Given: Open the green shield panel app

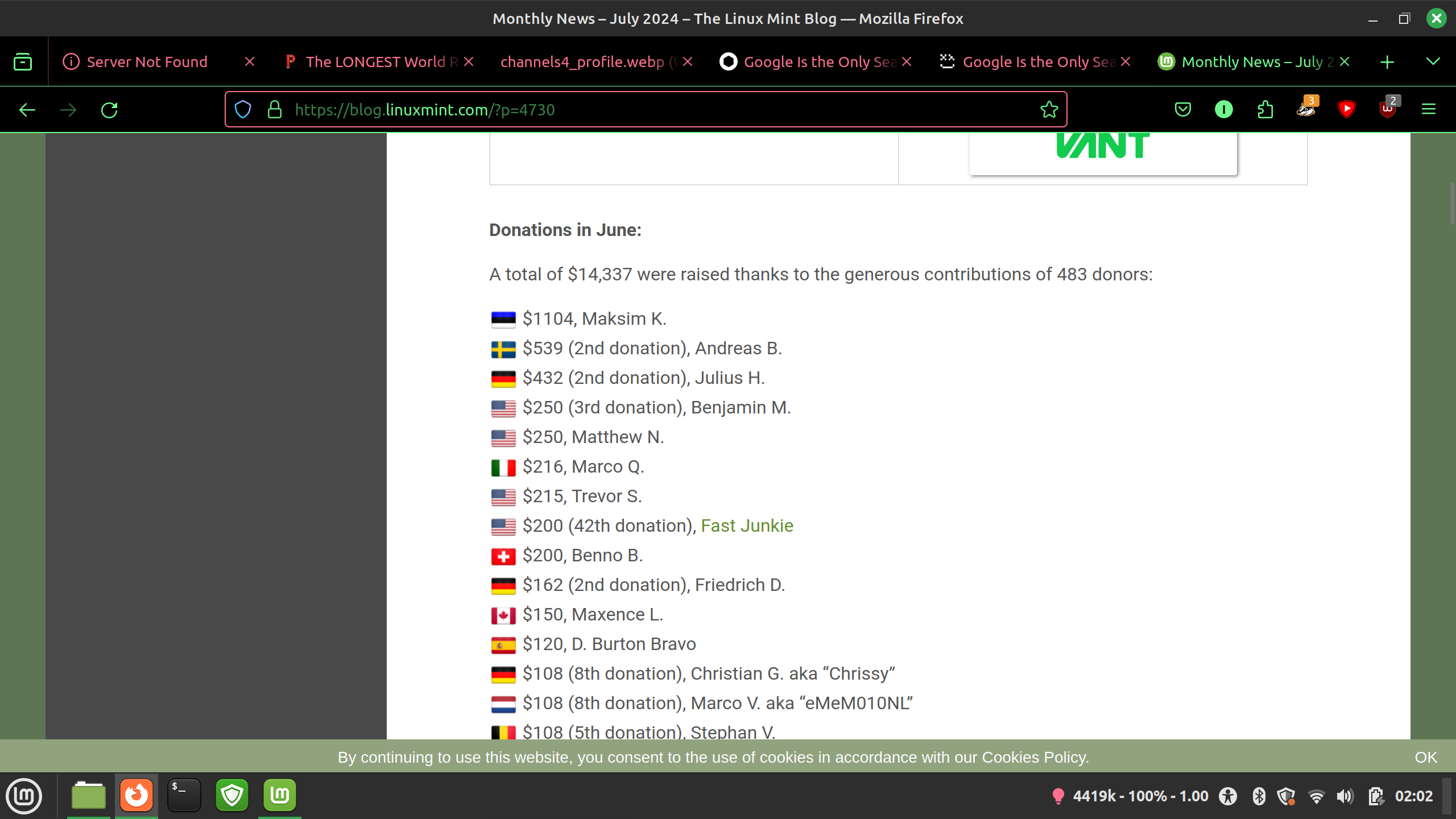Looking at the screenshot, I should click(232, 795).
